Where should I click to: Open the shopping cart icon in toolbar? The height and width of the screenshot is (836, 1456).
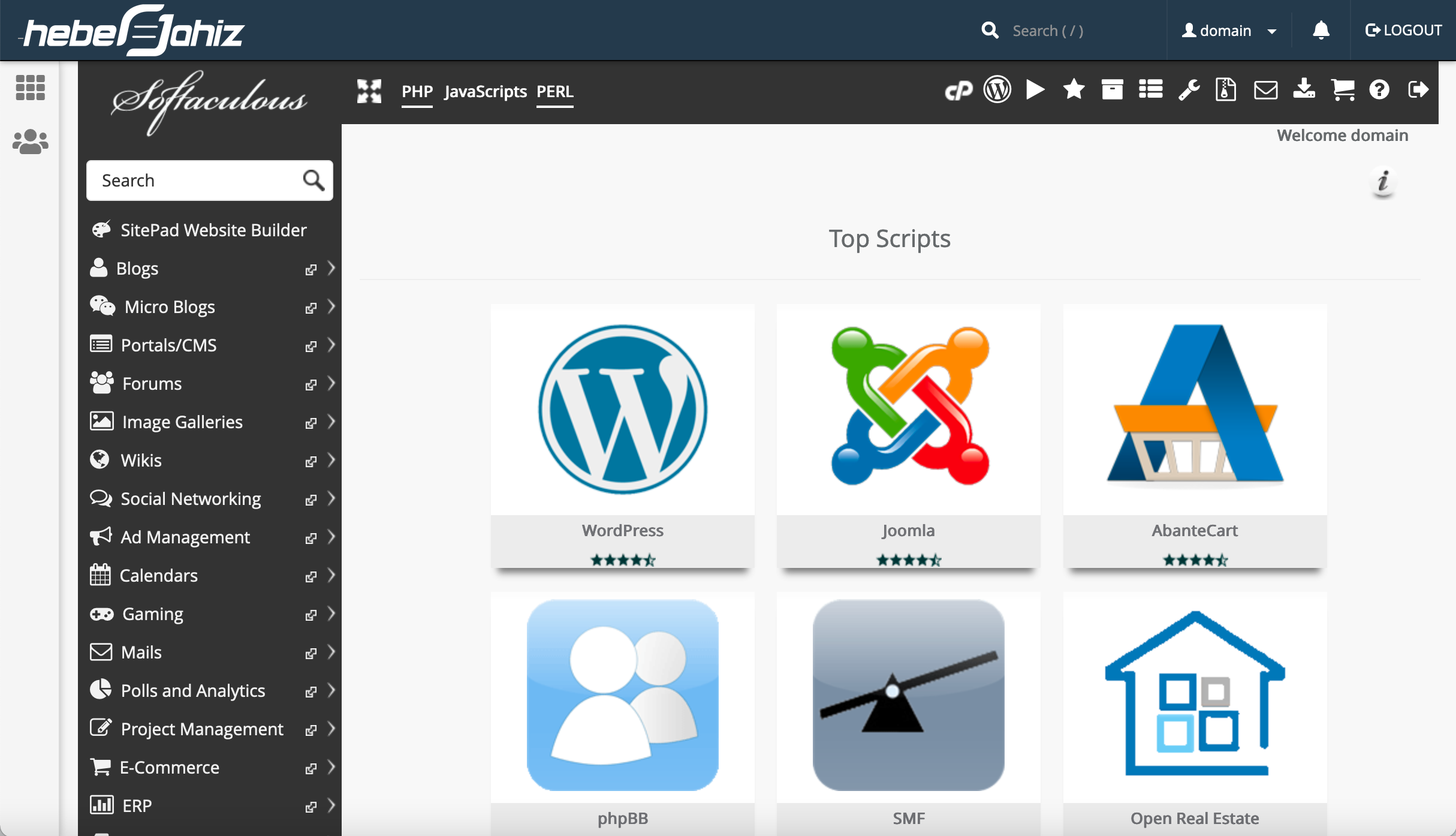pyautogui.click(x=1343, y=90)
